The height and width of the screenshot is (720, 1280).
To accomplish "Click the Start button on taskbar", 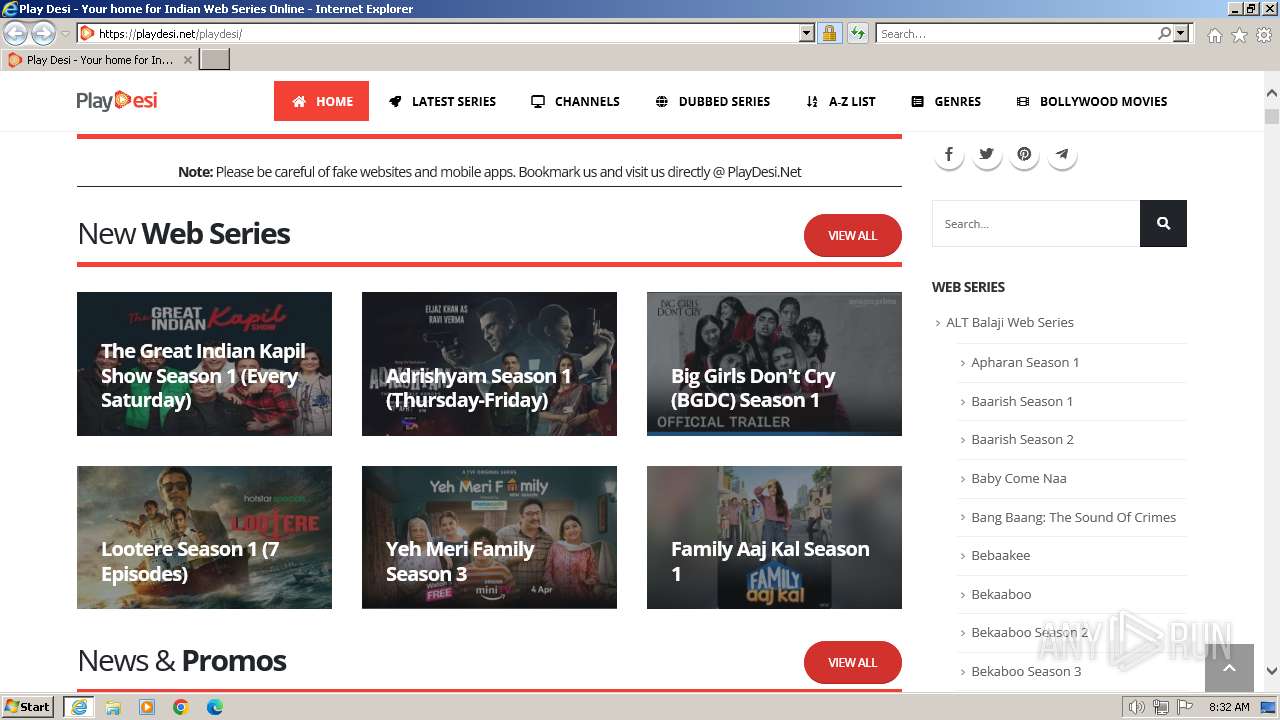I will point(27,706).
